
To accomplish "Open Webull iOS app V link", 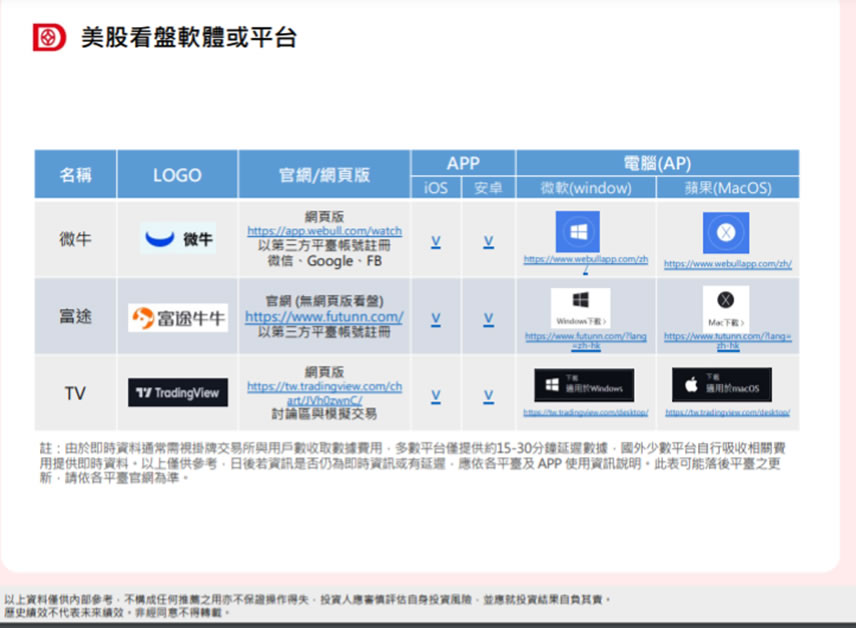I will [x=436, y=242].
